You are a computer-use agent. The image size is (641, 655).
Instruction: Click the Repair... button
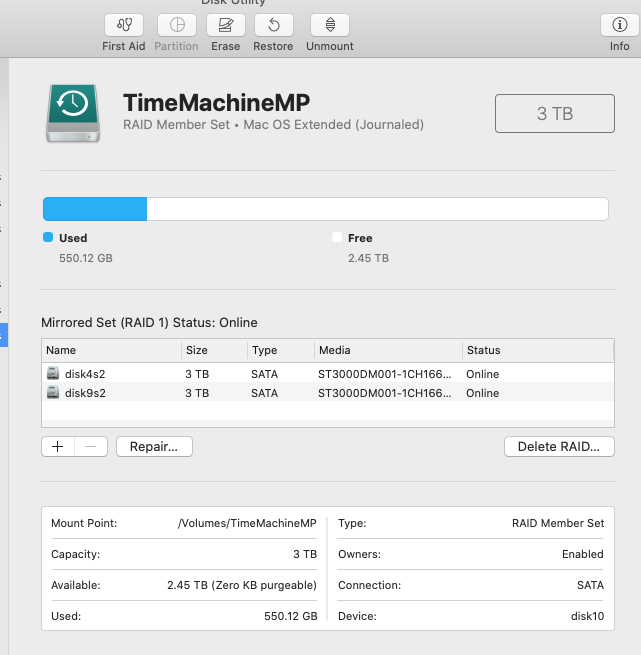click(x=154, y=447)
